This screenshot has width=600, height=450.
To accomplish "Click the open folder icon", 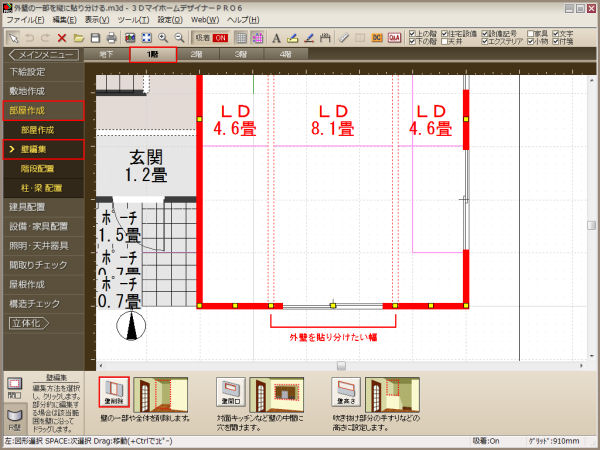I will point(78,37).
